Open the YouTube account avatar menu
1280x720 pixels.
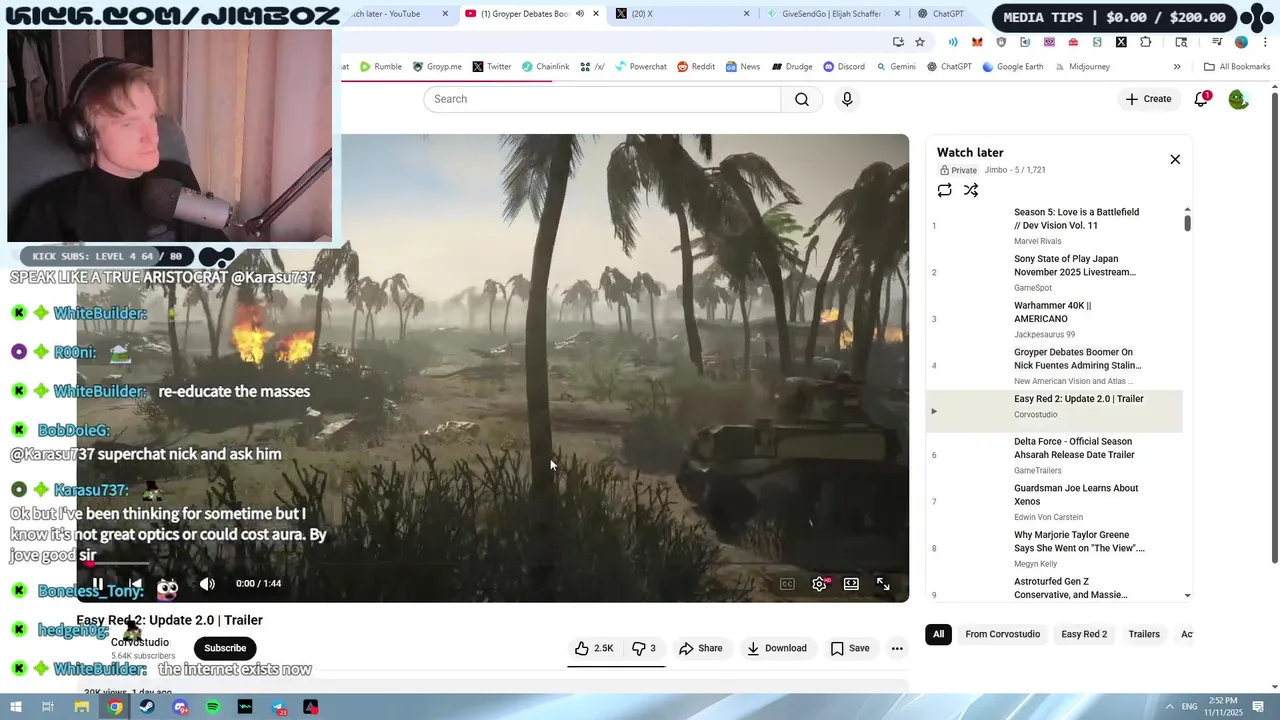coord(1238,99)
